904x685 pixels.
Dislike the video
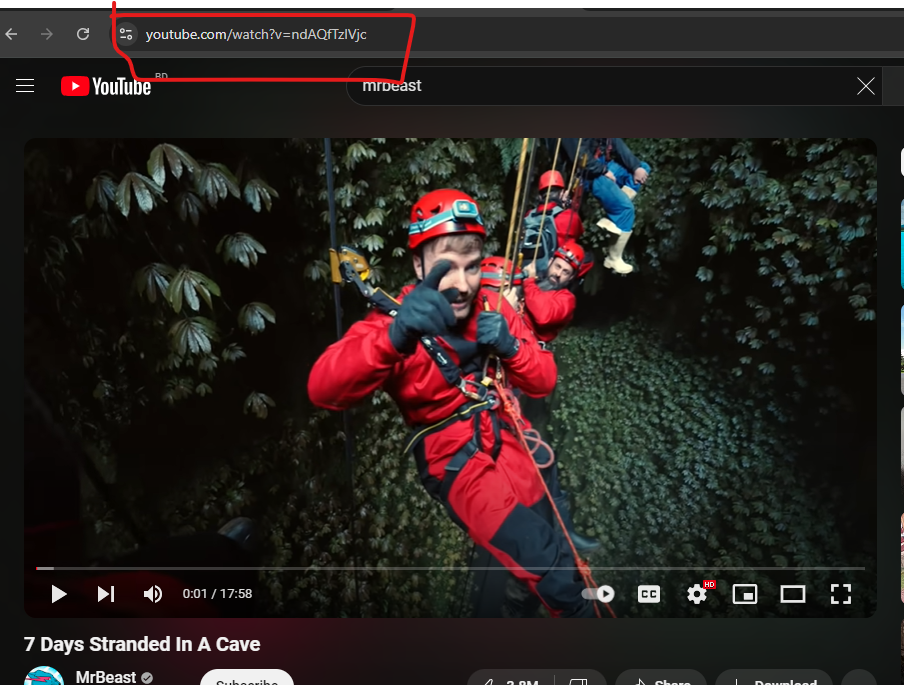coord(579,679)
